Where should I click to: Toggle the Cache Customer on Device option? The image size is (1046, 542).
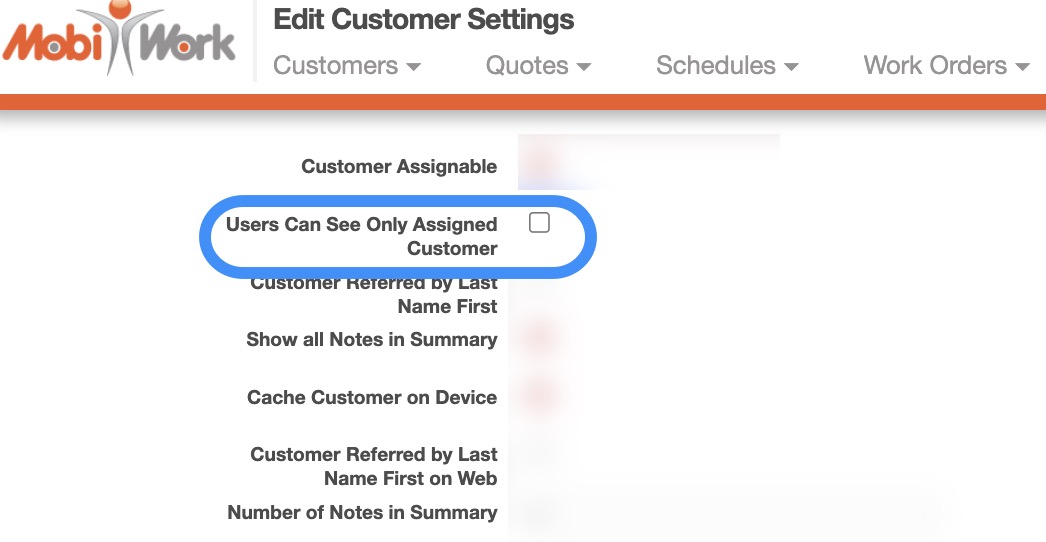(x=539, y=396)
